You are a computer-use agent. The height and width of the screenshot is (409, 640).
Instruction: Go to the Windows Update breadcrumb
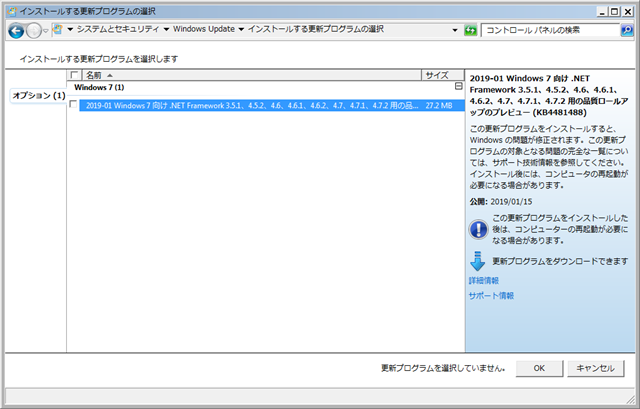[204, 29]
